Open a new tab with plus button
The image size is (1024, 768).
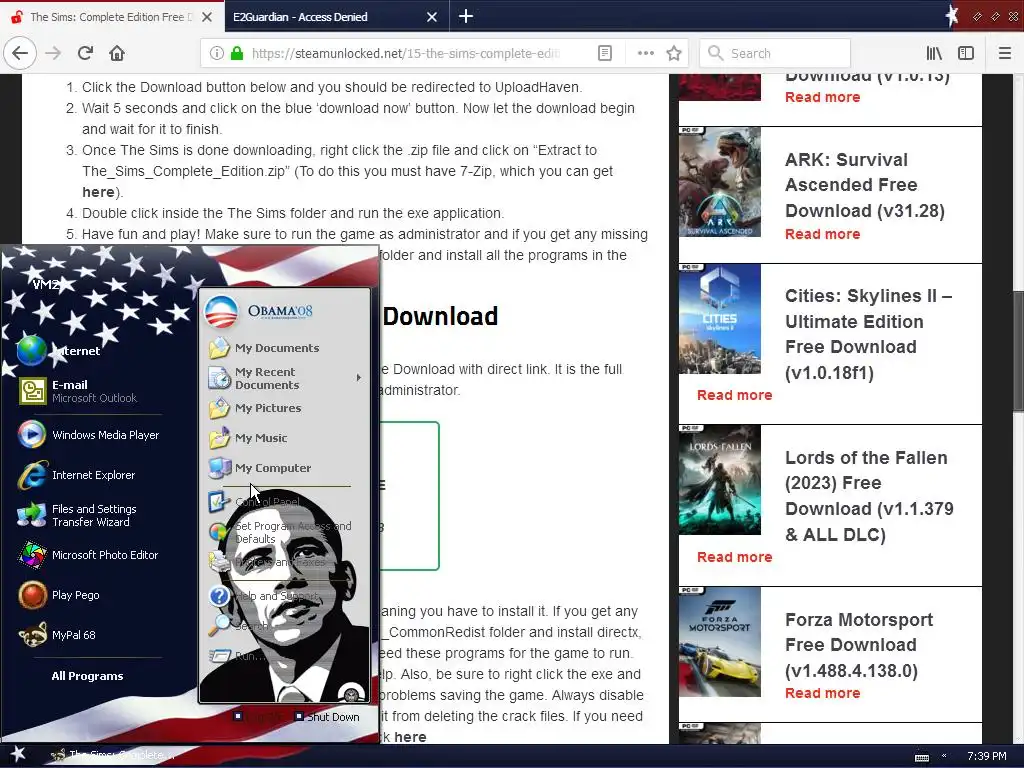tap(466, 16)
